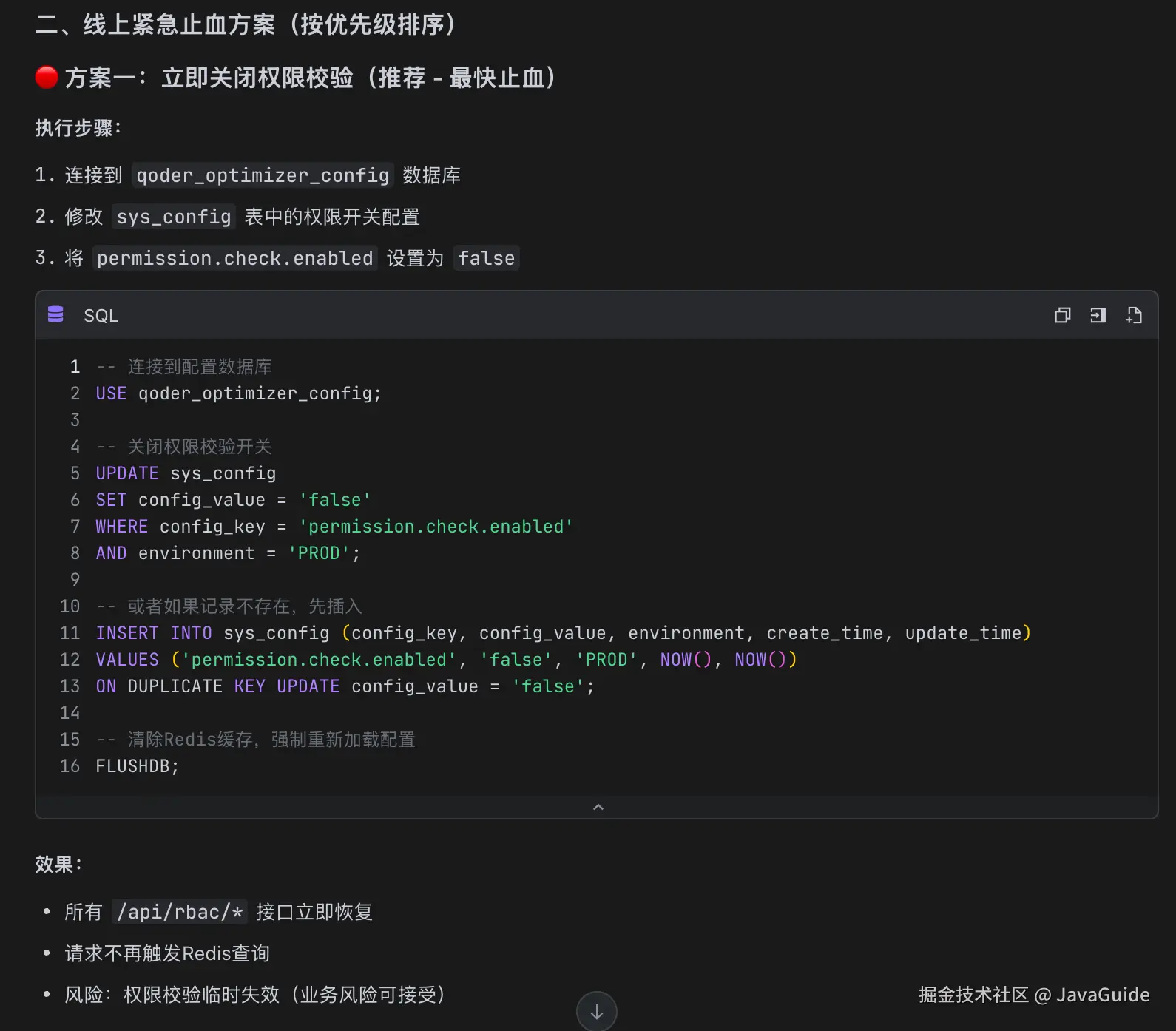Click the copy code icon in SQL block
Screen dimensions: 1176x1031
(1062, 316)
